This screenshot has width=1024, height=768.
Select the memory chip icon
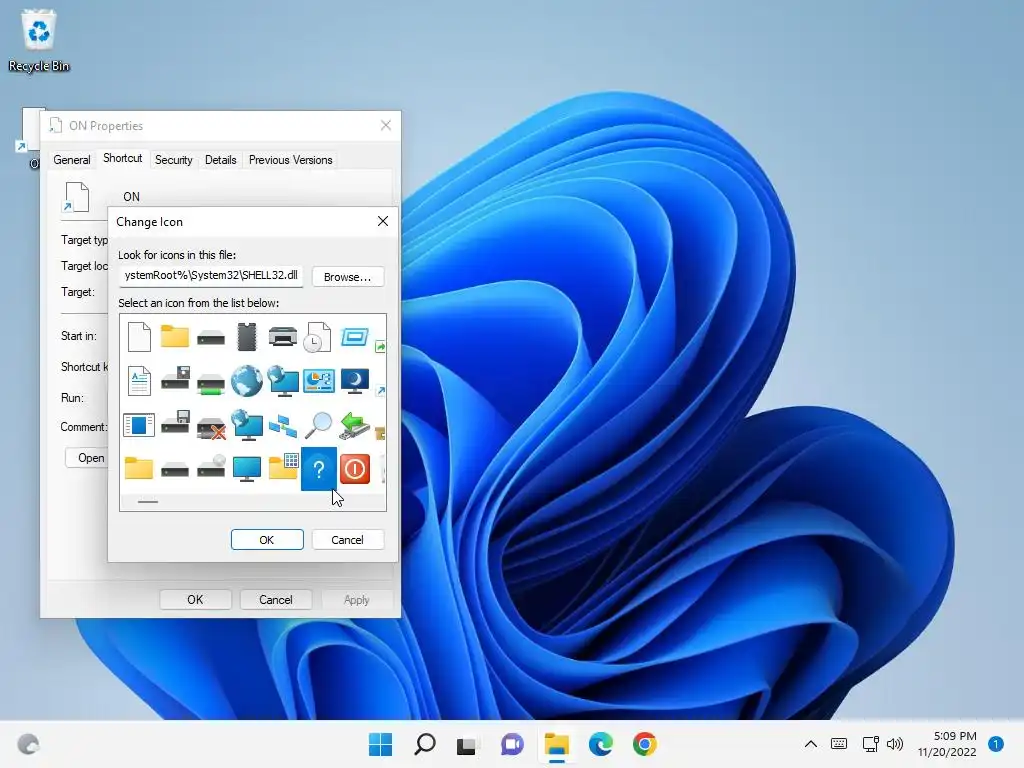coord(247,338)
